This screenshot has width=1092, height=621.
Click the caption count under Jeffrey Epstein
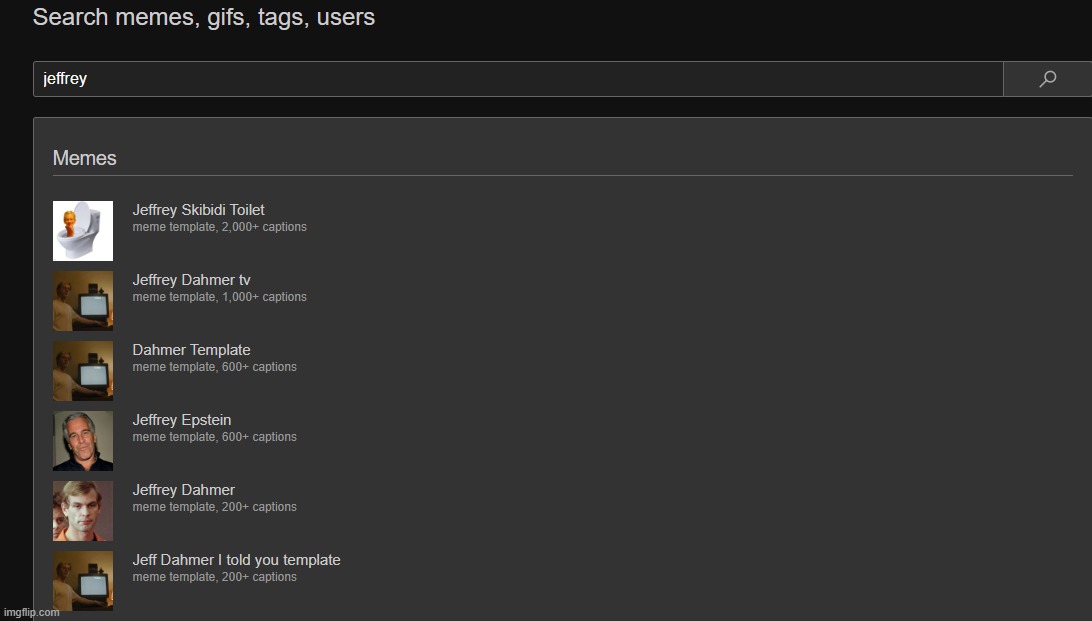coord(214,437)
